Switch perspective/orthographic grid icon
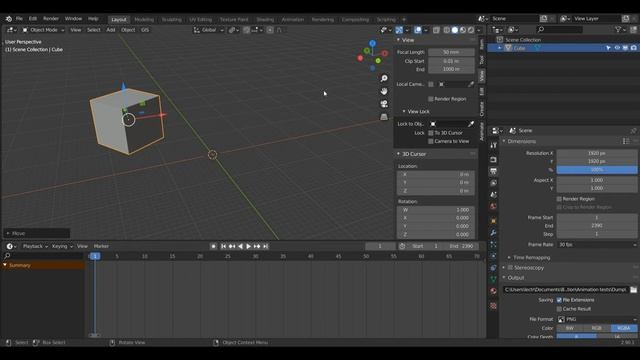This screenshot has width=640, height=360. click(x=384, y=117)
